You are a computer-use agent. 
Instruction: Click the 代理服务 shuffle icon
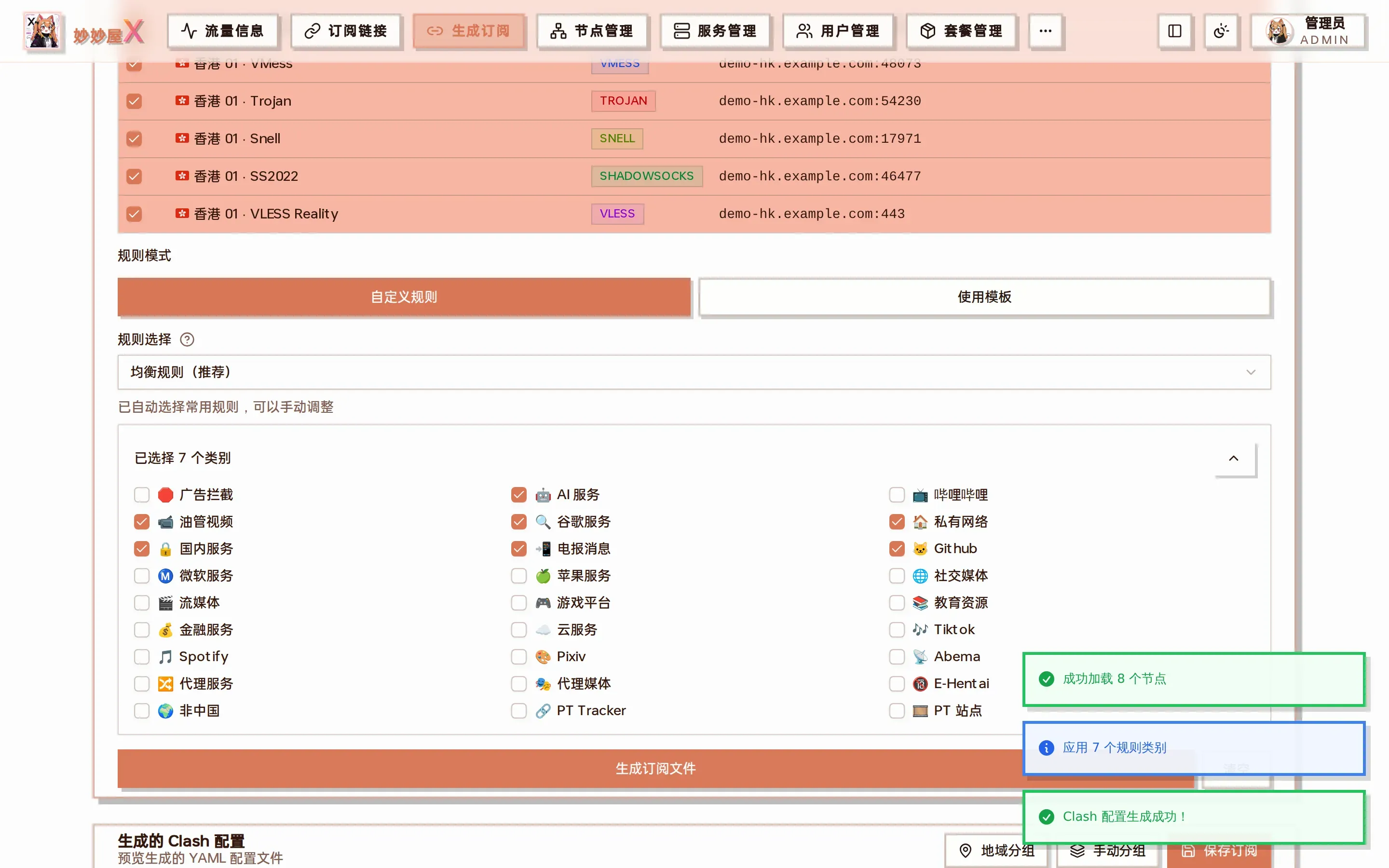pyautogui.click(x=165, y=683)
